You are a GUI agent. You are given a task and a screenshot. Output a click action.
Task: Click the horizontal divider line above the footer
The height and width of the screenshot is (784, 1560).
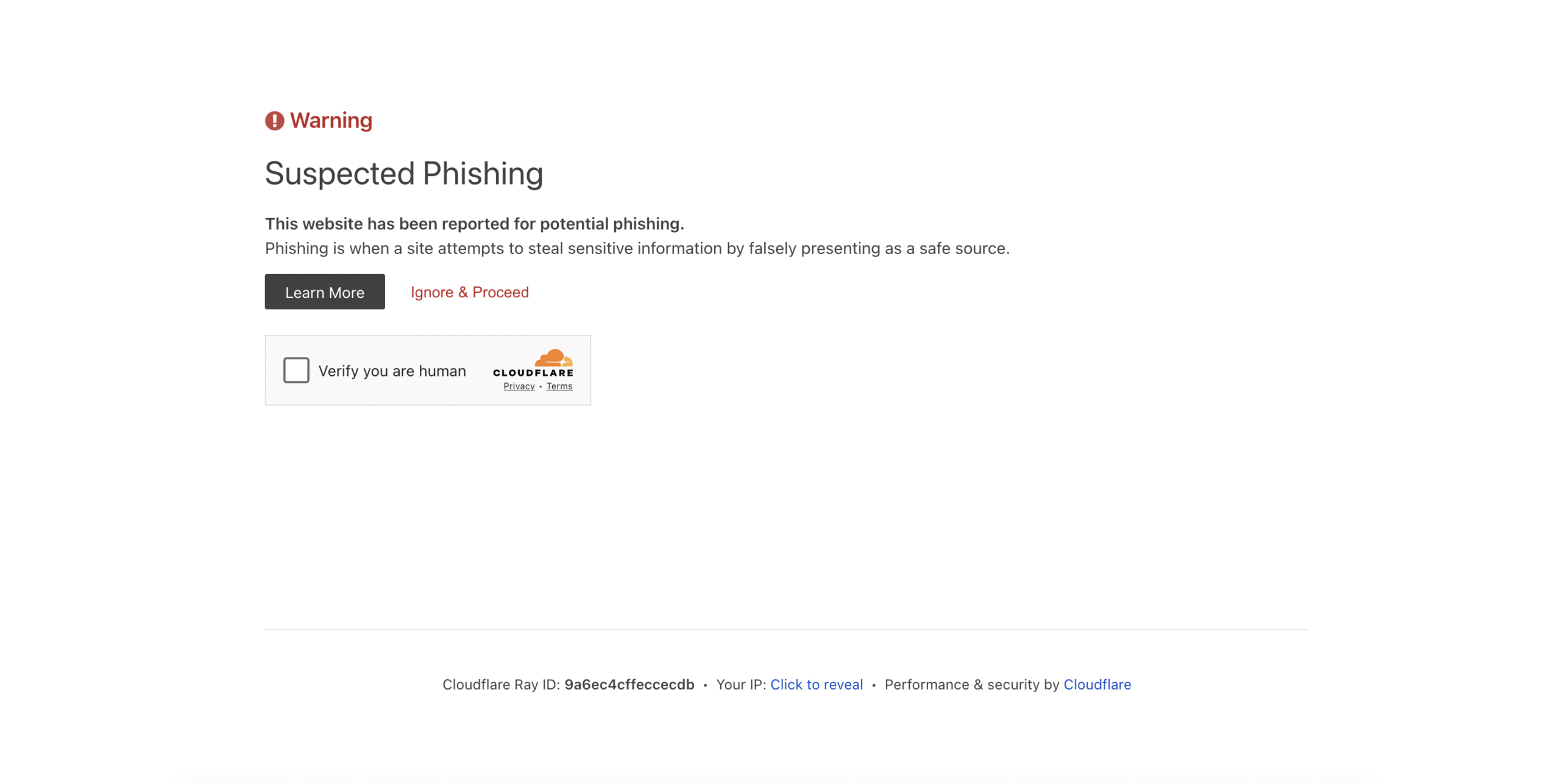786,629
